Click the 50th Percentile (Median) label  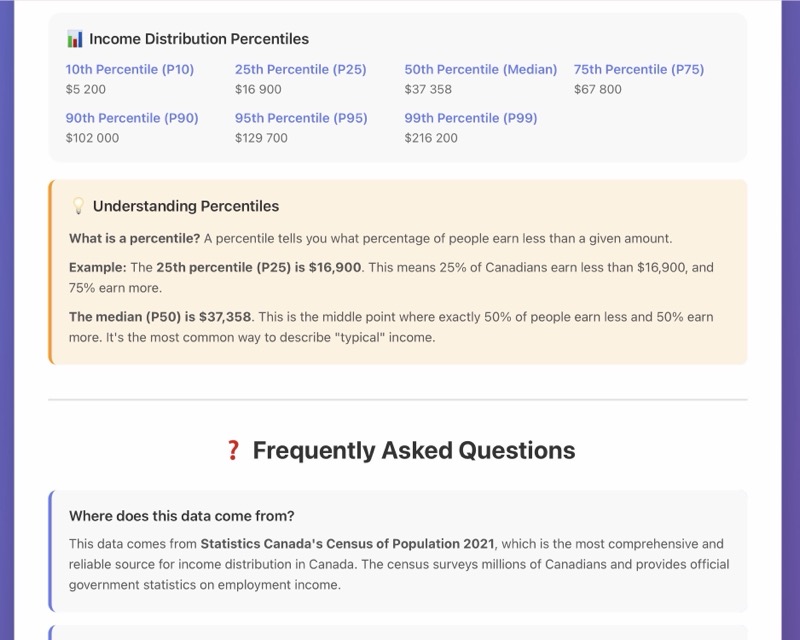click(480, 70)
